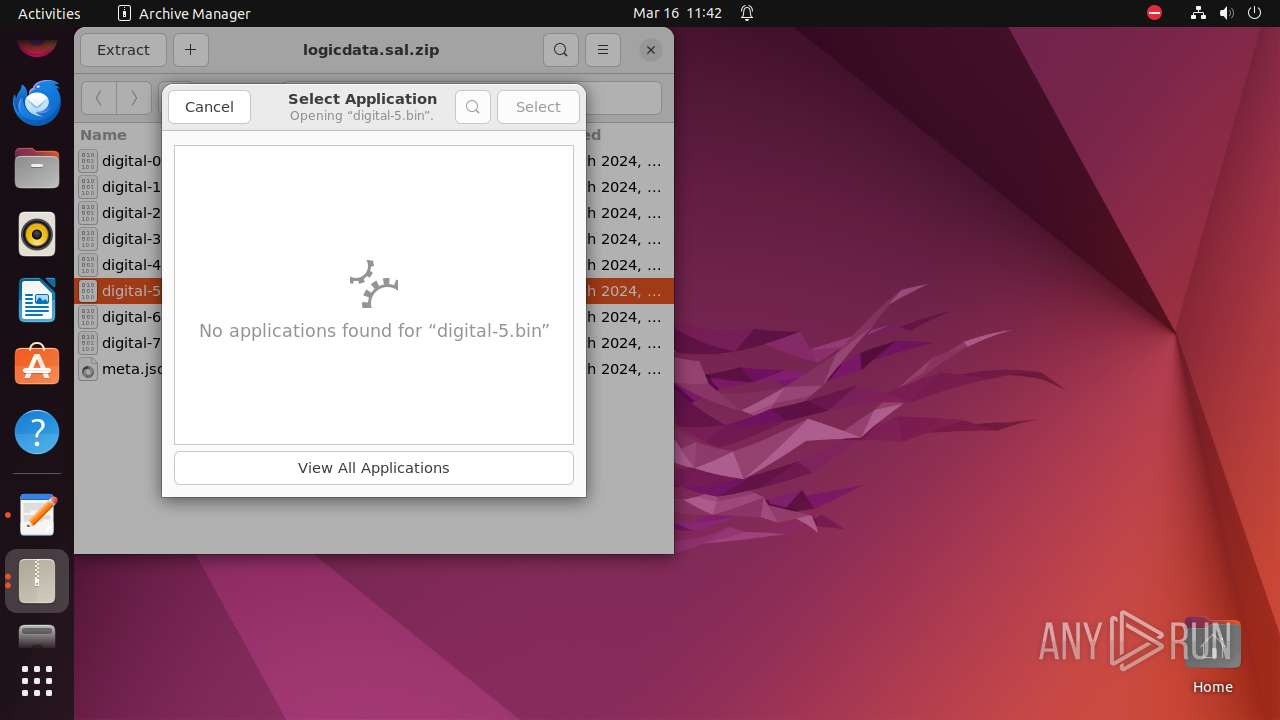Viewport: 1280px width, 720px height.
Task: Click binary file icon for digital-0
Action: coord(88,161)
